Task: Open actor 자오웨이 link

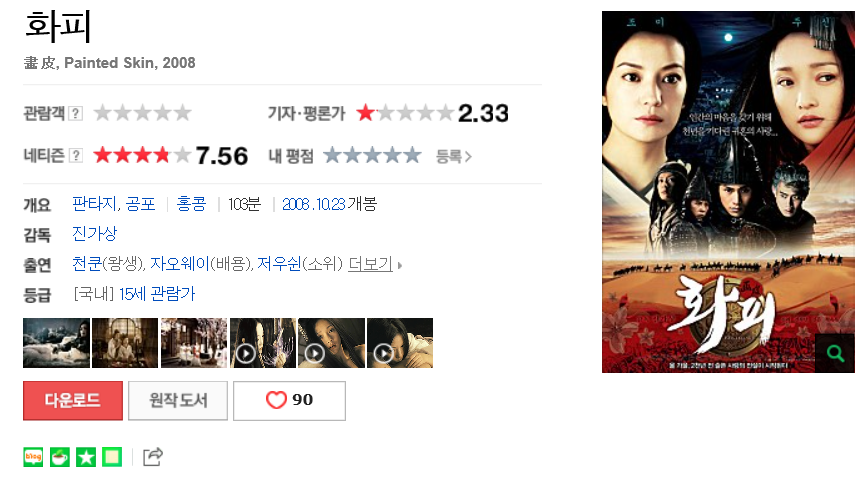Action: (179, 265)
